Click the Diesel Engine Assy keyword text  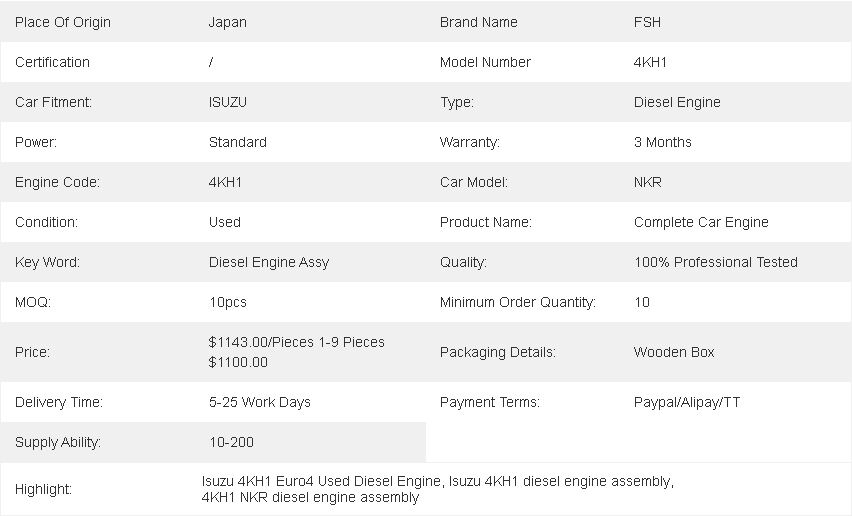269,263
